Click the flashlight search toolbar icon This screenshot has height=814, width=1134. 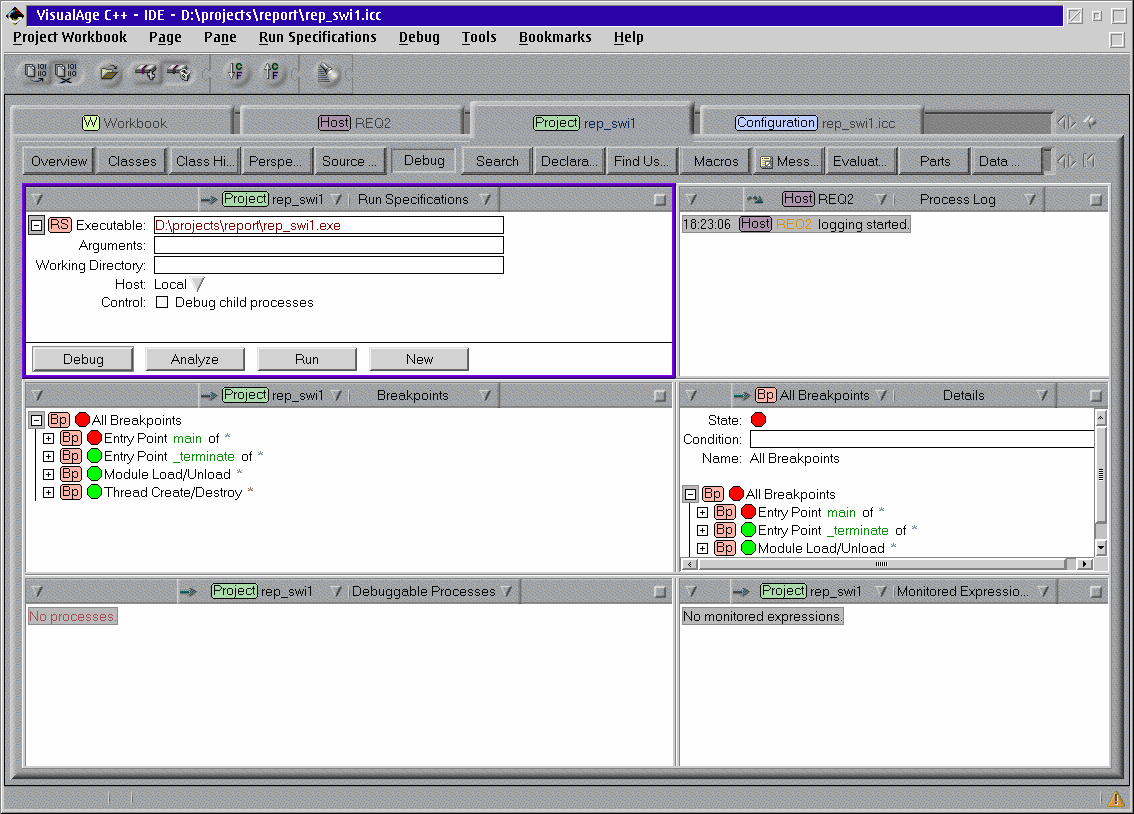[x=327, y=72]
